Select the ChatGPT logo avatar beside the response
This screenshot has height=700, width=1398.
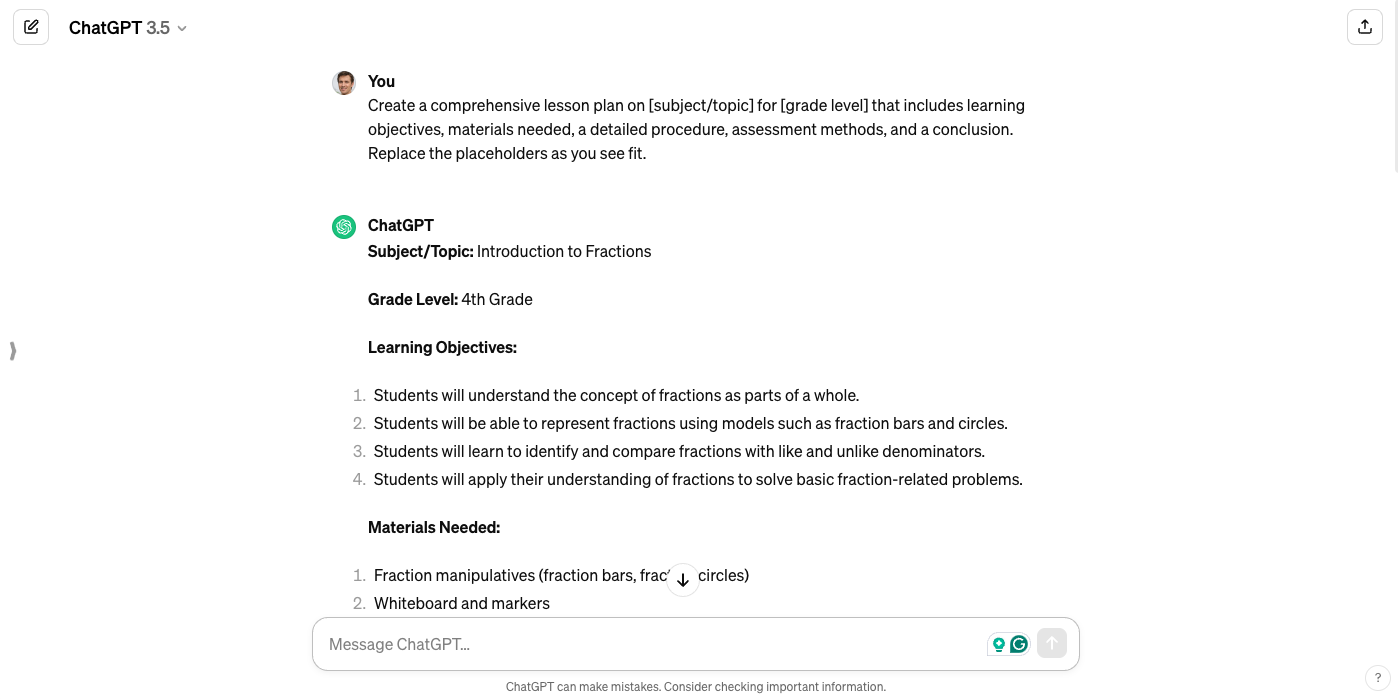coord(344,227)
